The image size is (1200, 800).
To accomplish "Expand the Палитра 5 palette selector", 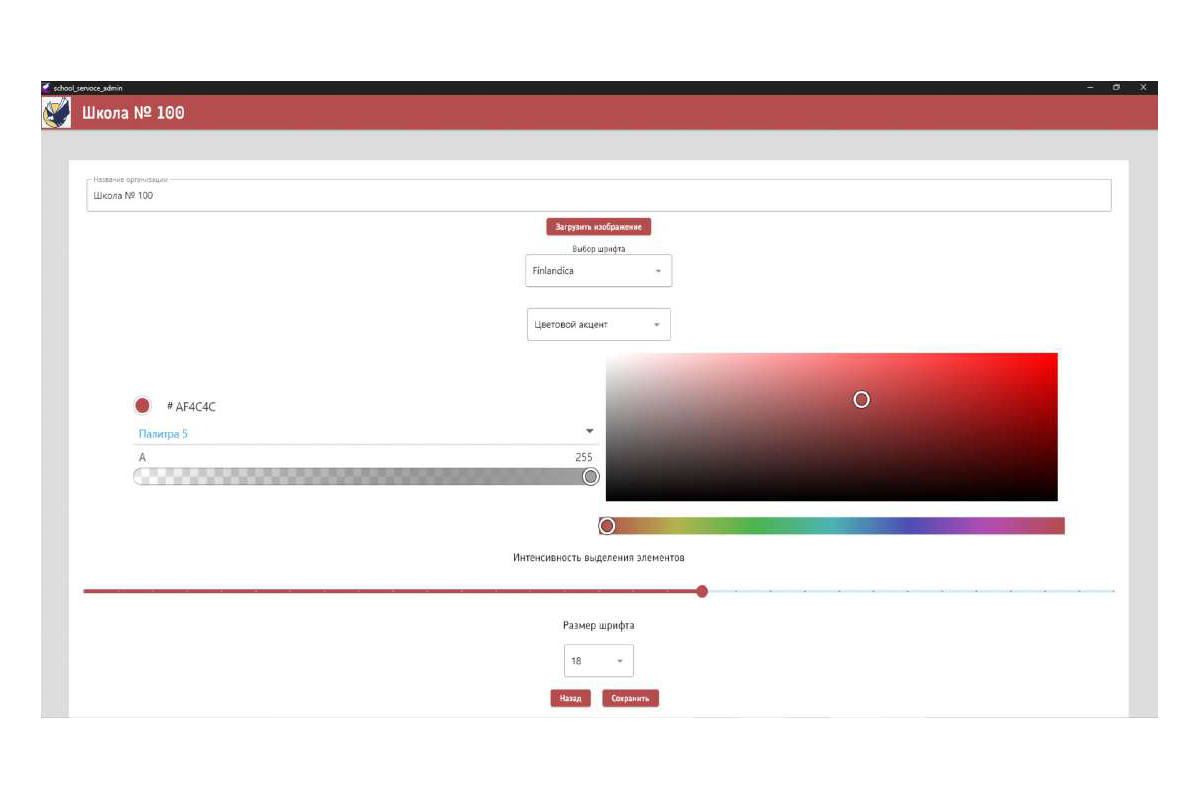I will pyautogui.click(x=589, y=432).
